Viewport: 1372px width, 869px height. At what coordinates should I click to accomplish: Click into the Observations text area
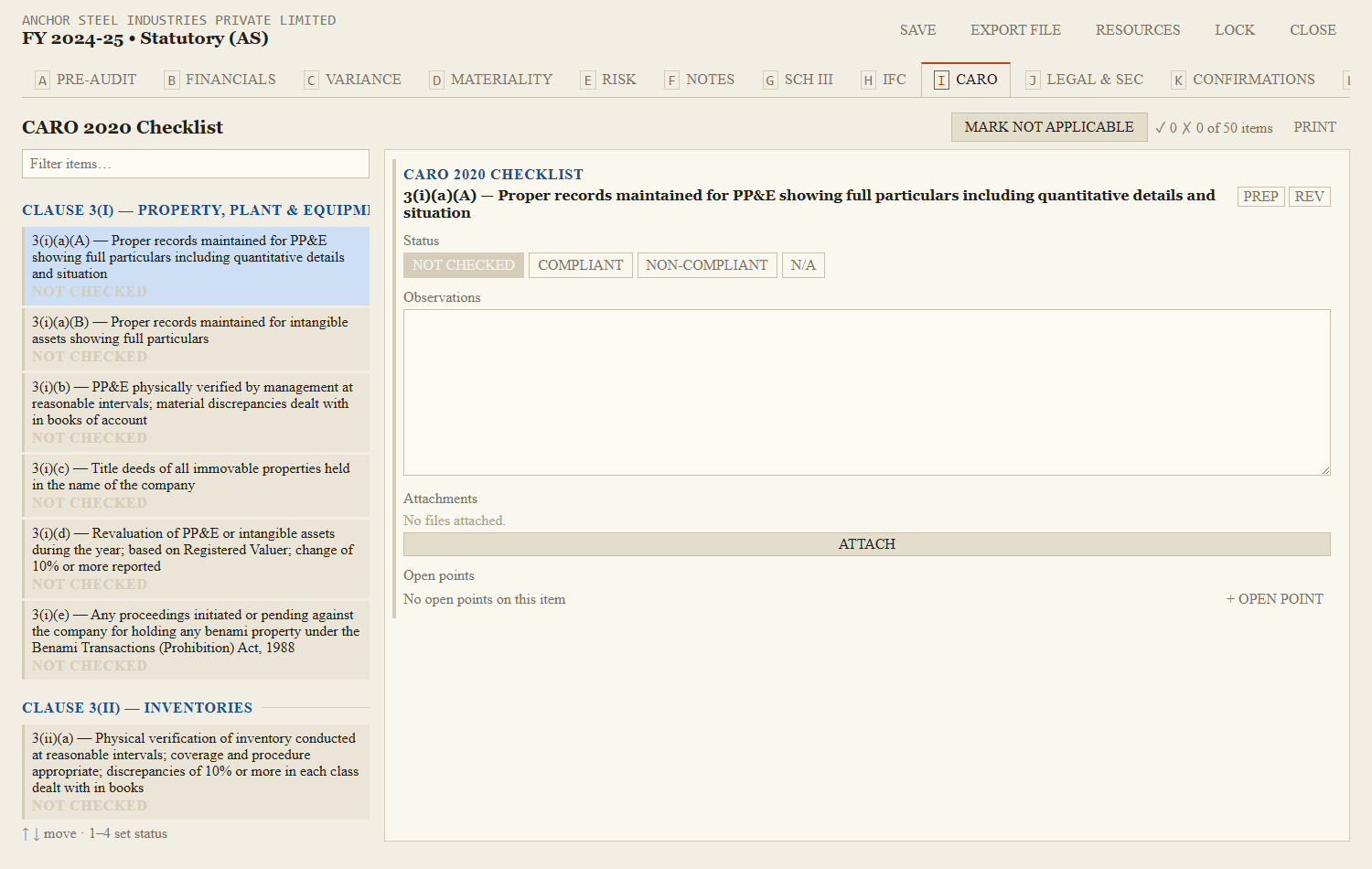pos(867,392)
